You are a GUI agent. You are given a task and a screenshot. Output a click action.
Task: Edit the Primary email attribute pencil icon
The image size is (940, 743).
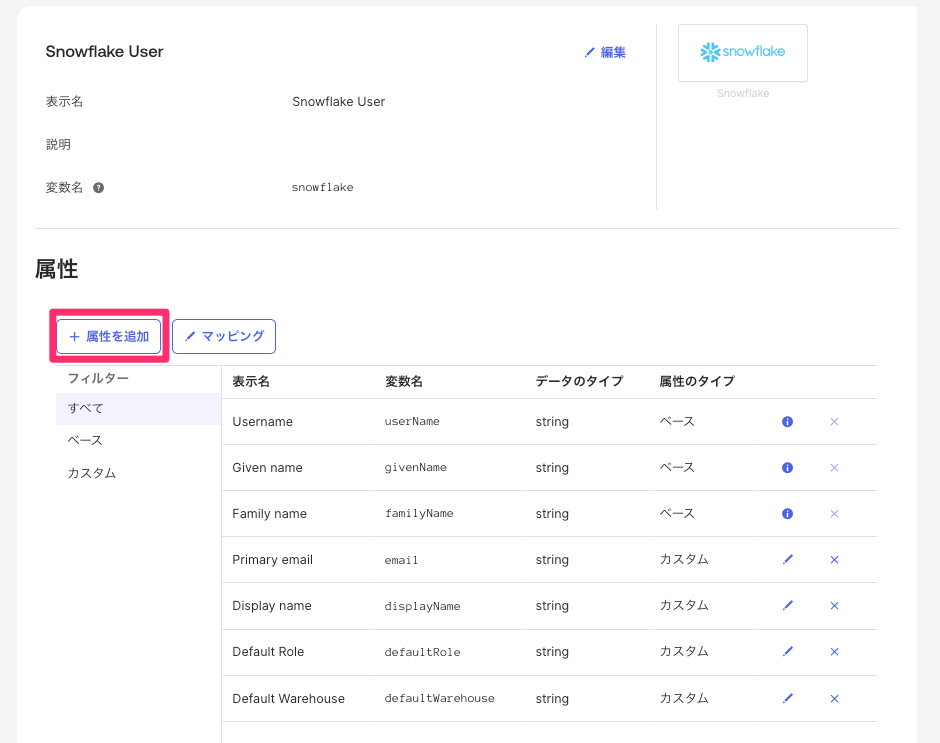787,560
